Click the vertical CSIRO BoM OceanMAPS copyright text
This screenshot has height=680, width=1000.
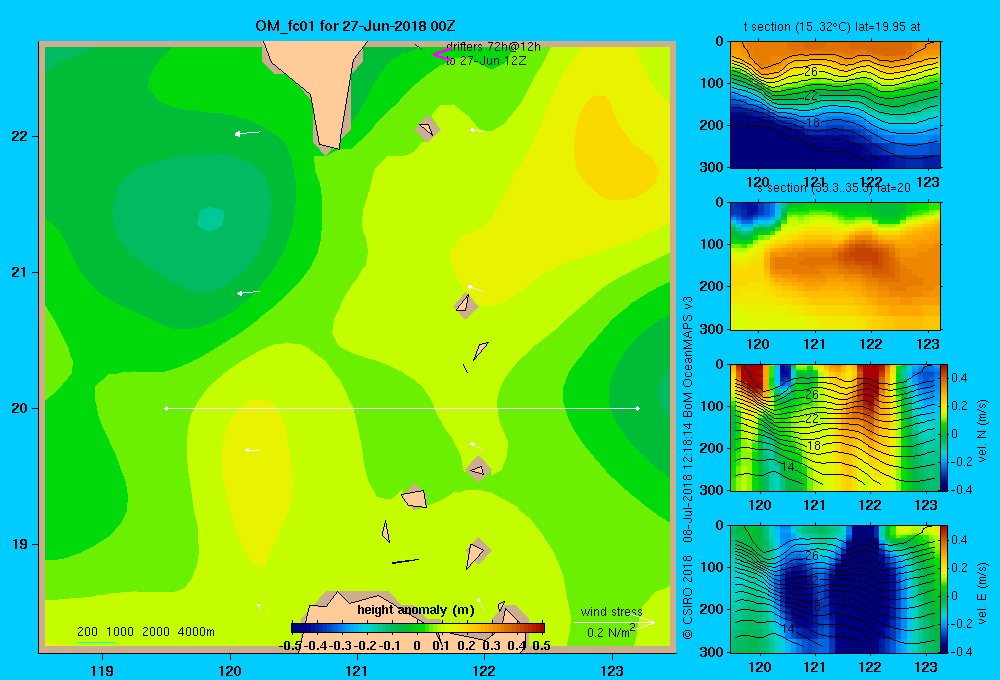pos(688,467)
